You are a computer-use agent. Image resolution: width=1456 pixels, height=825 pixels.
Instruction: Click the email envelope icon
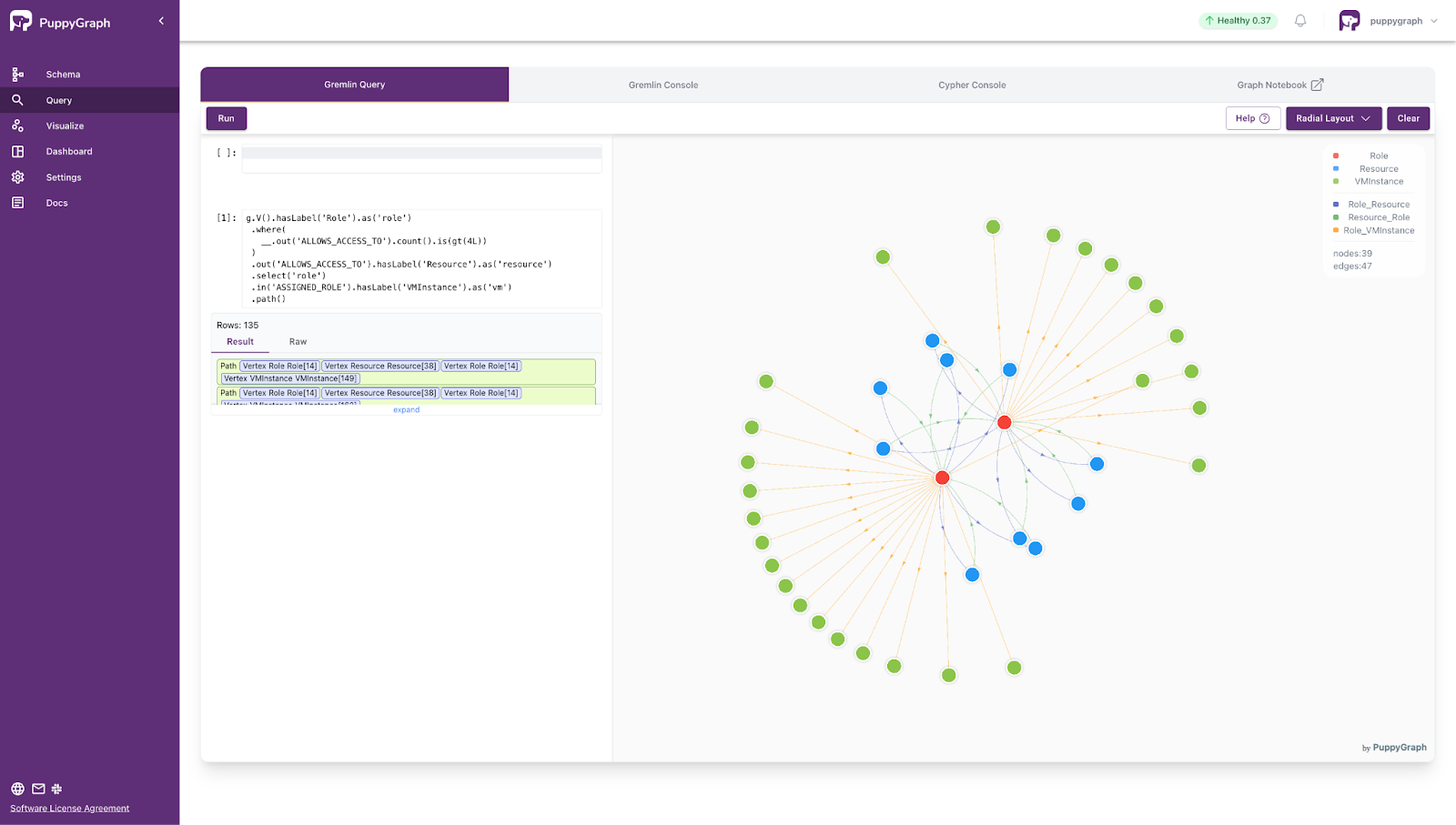click(x=38, y=789)
